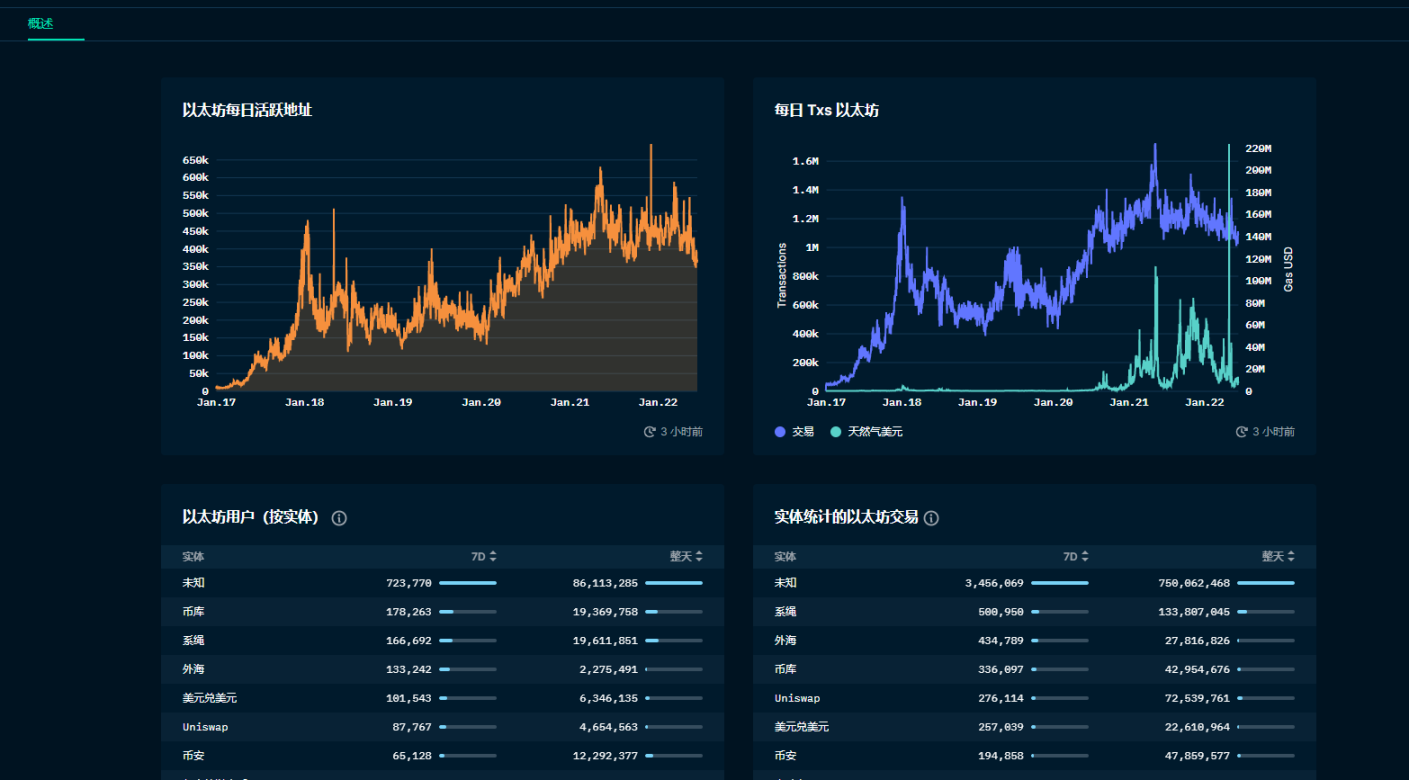Click blue 交易 legend dot
1409x780 pixels.
pyautogui.click(x=780, y=432)
